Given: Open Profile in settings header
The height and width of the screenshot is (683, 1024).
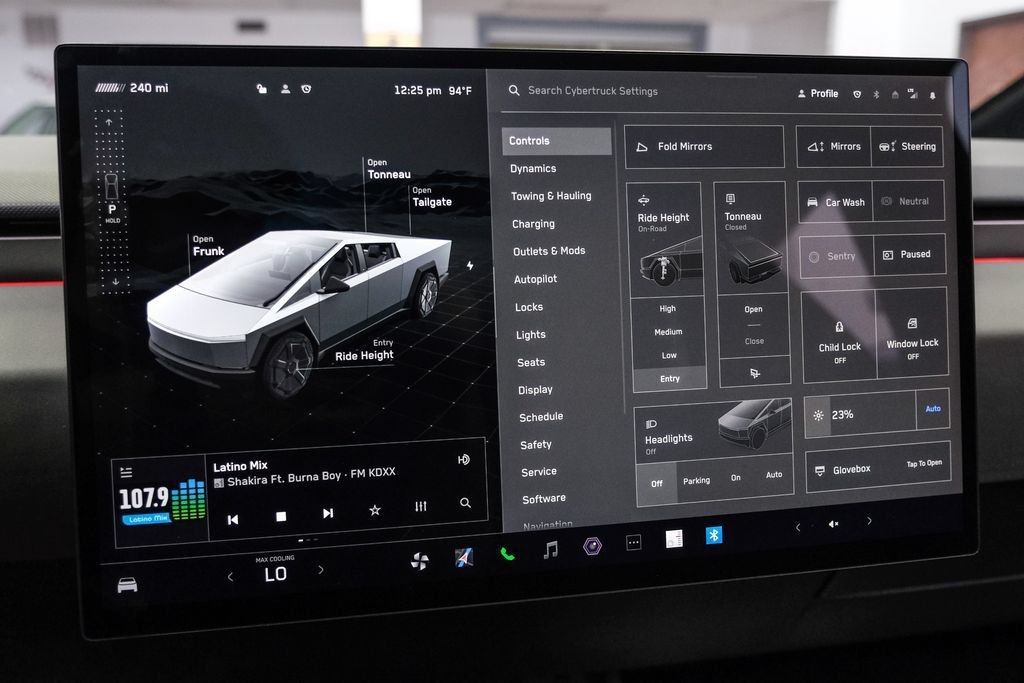Looking at the screenshot, I should pyautogui.click(x=818, y=93).
